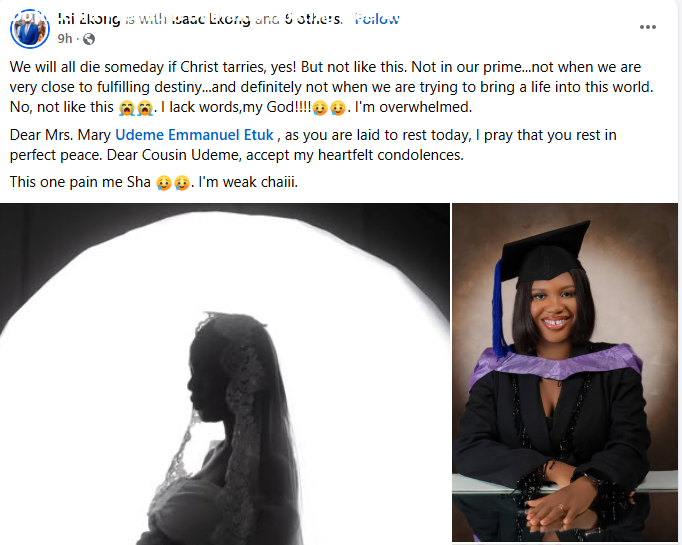The image size is (682, 545).
Task: View the graduation cap and gown photo
Action: pyautogui.click(x=565, y=372)
